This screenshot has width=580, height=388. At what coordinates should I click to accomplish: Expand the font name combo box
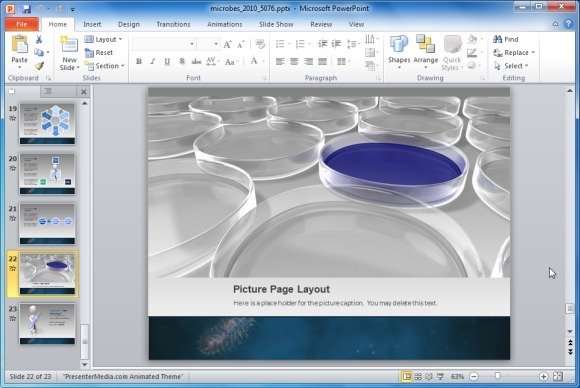point(192,44)
